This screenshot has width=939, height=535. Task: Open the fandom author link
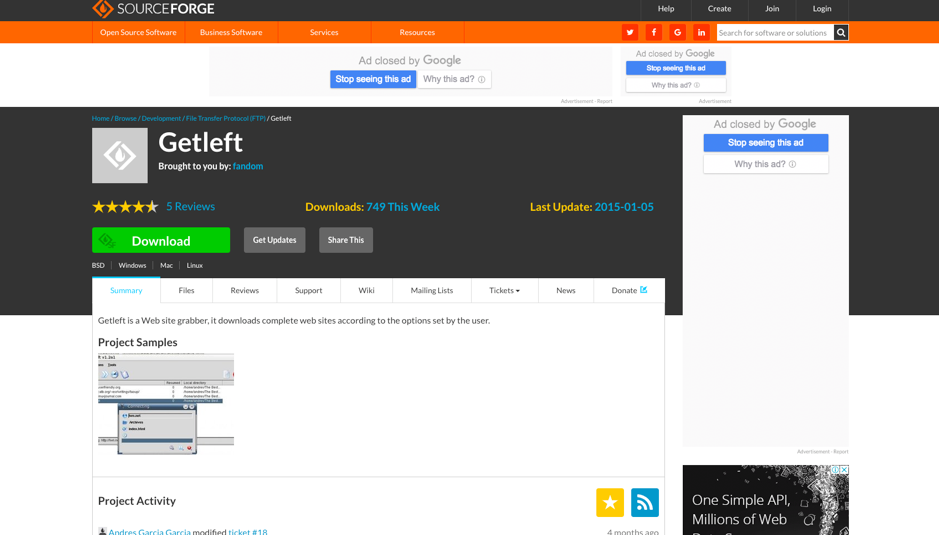pos(248,166)
